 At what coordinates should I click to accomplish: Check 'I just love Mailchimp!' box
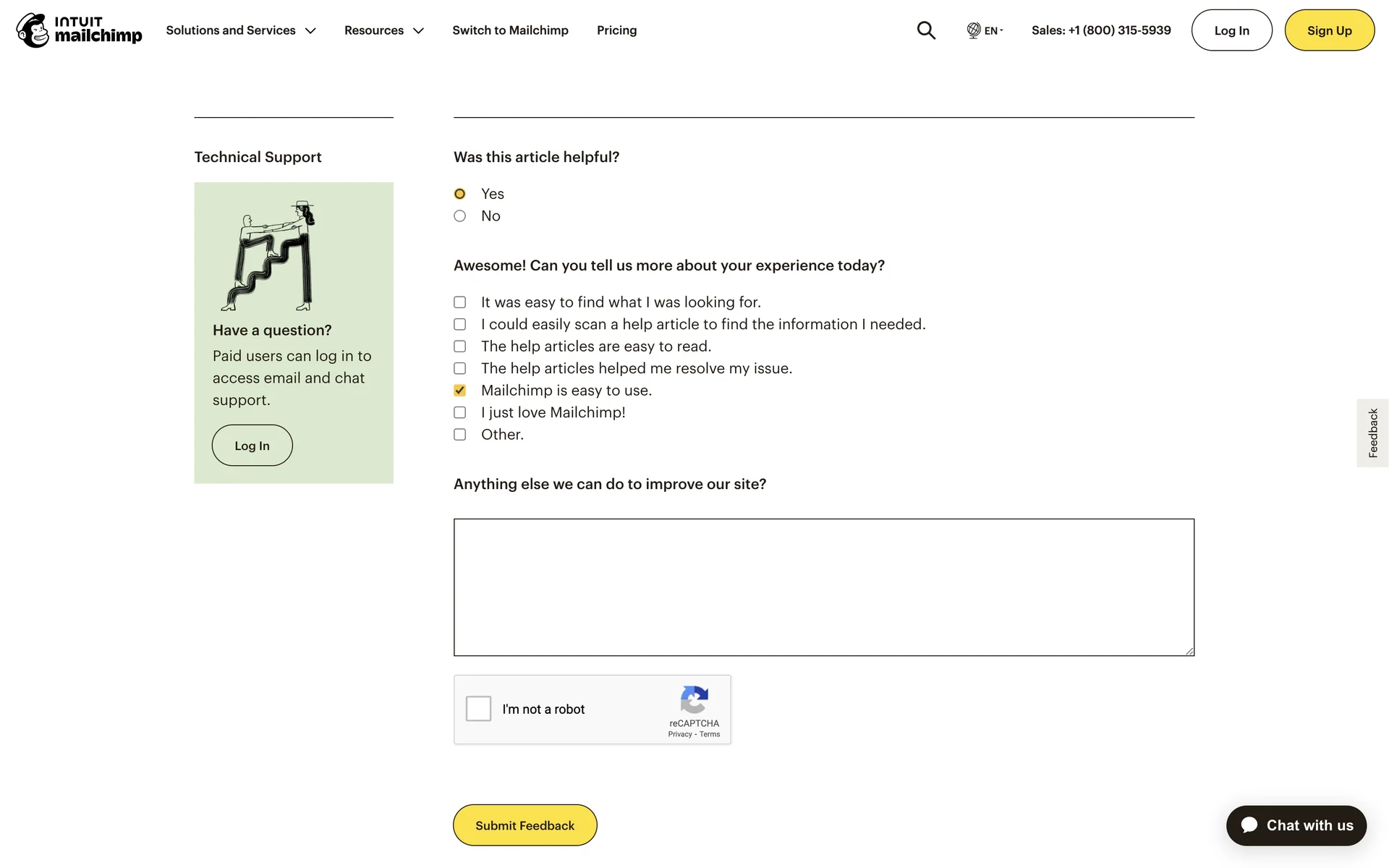[x=459, y=412]
